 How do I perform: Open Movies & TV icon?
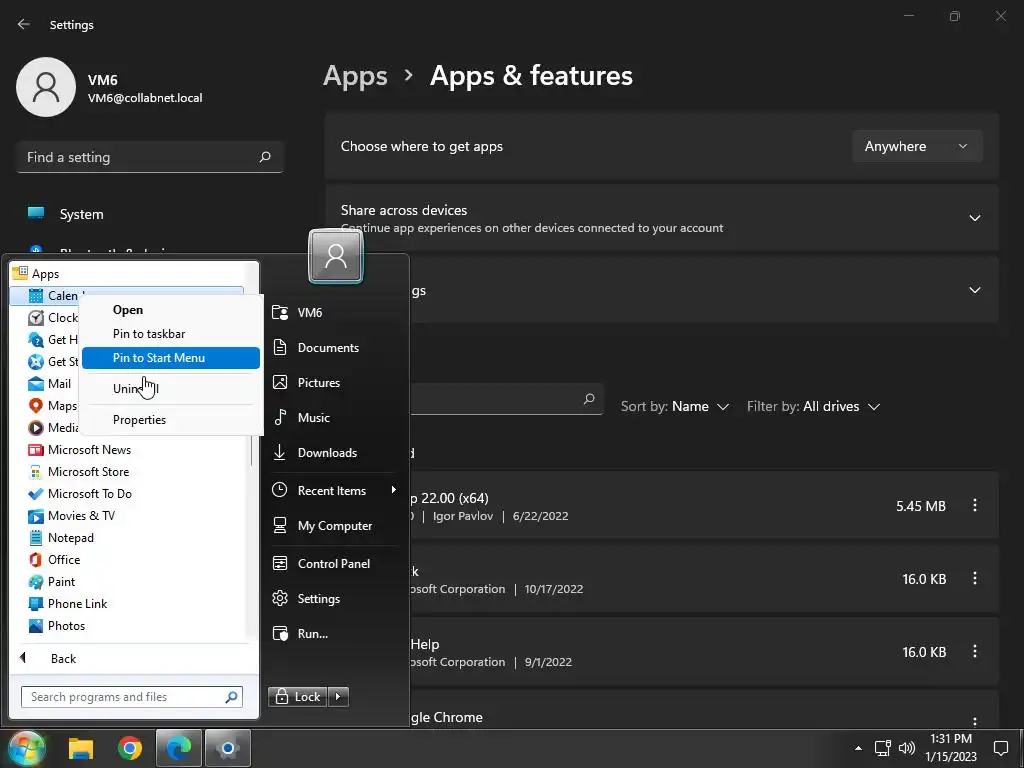pyautogui.click(x=36, y=516)
